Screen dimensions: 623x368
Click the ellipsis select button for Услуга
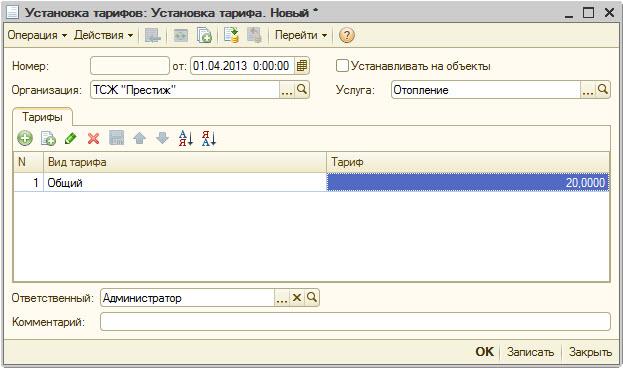(x=588, y=90)
